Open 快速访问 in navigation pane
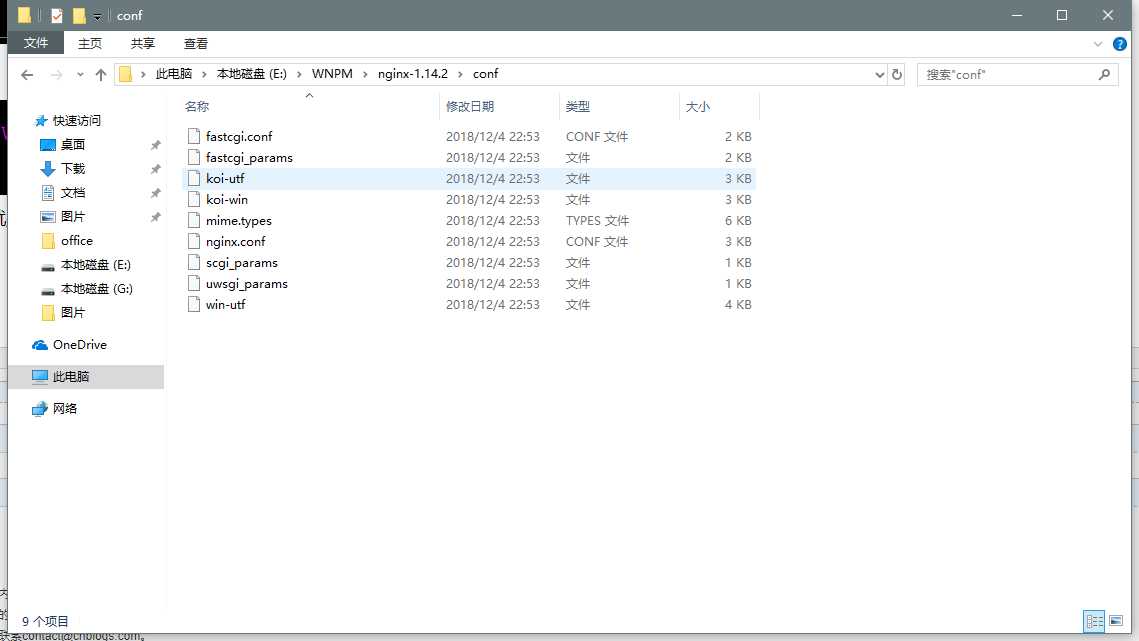 (76, 121)
